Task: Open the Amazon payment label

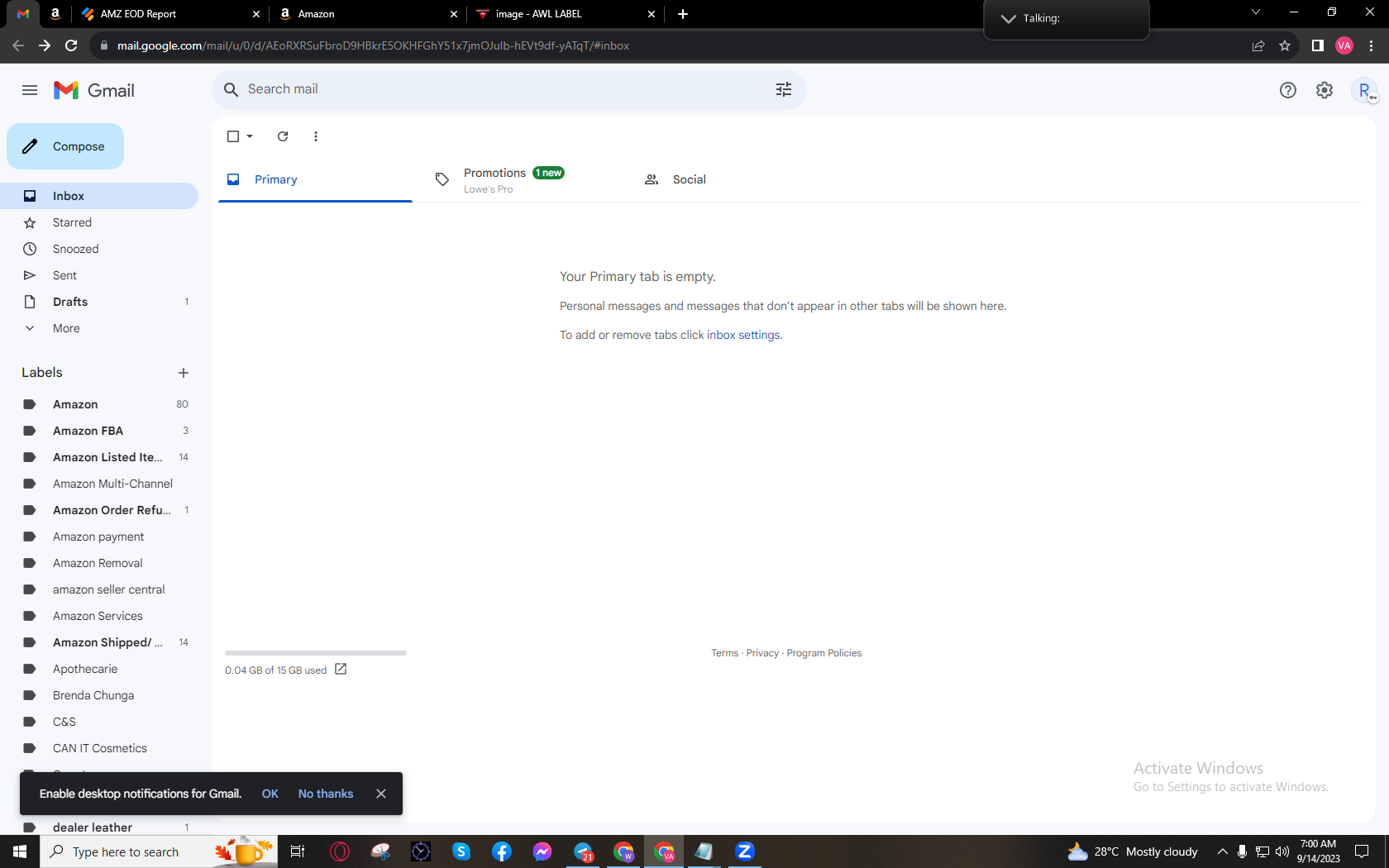Action: (99, 537)
